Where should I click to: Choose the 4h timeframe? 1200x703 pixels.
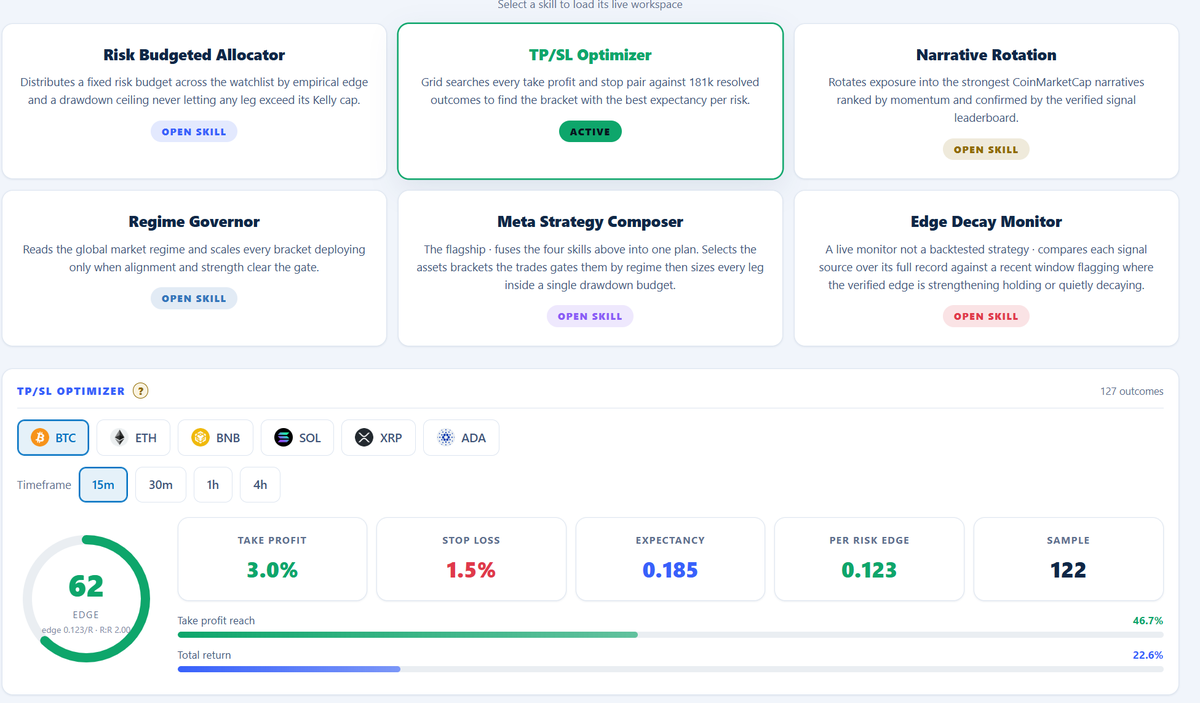tap(260, 485)
